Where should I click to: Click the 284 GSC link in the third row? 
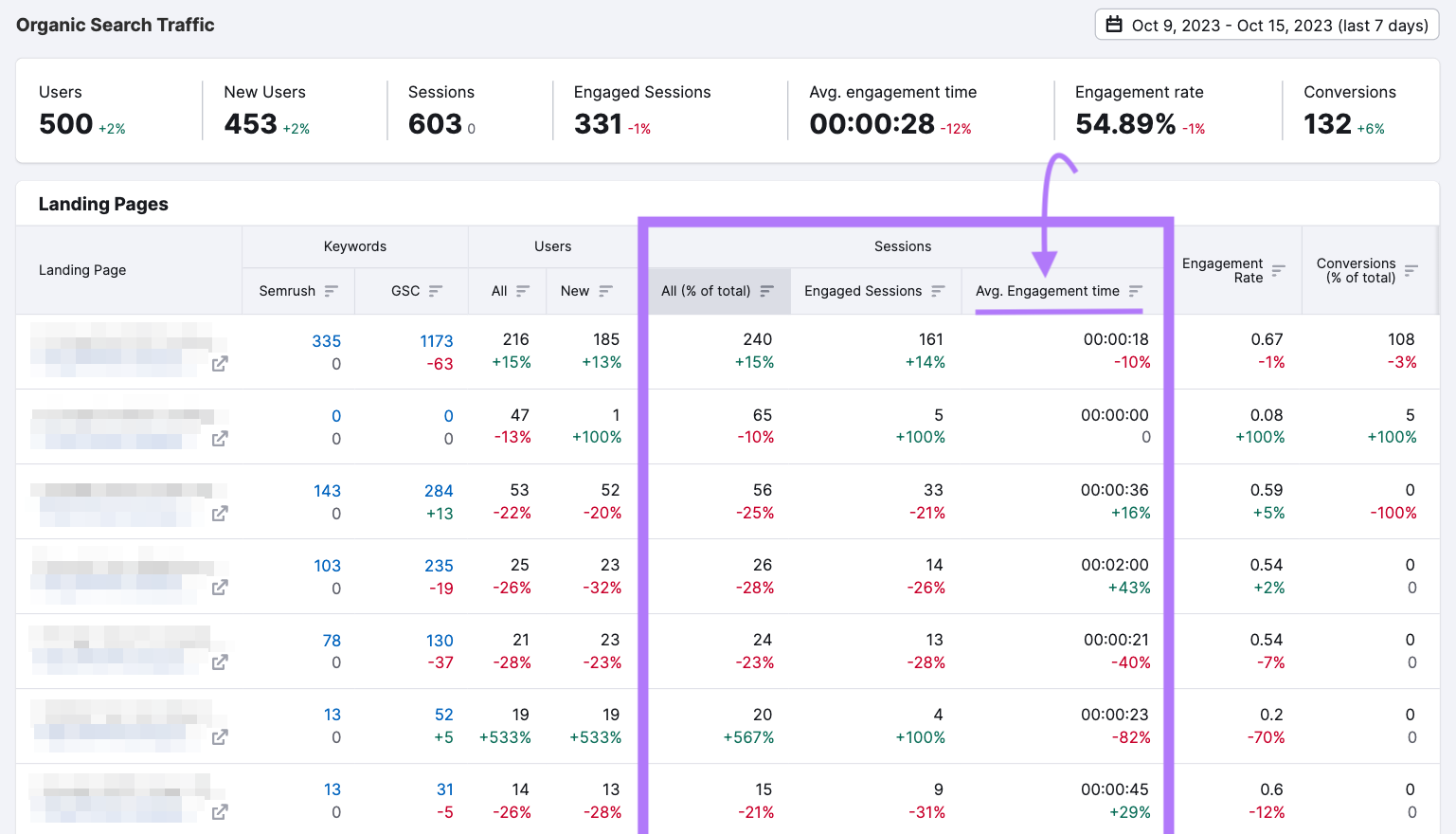click(x=439, y=490)
